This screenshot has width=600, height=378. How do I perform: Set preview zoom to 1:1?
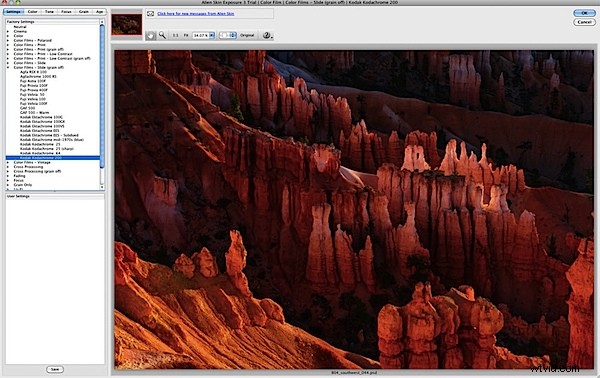click(175, 35)
